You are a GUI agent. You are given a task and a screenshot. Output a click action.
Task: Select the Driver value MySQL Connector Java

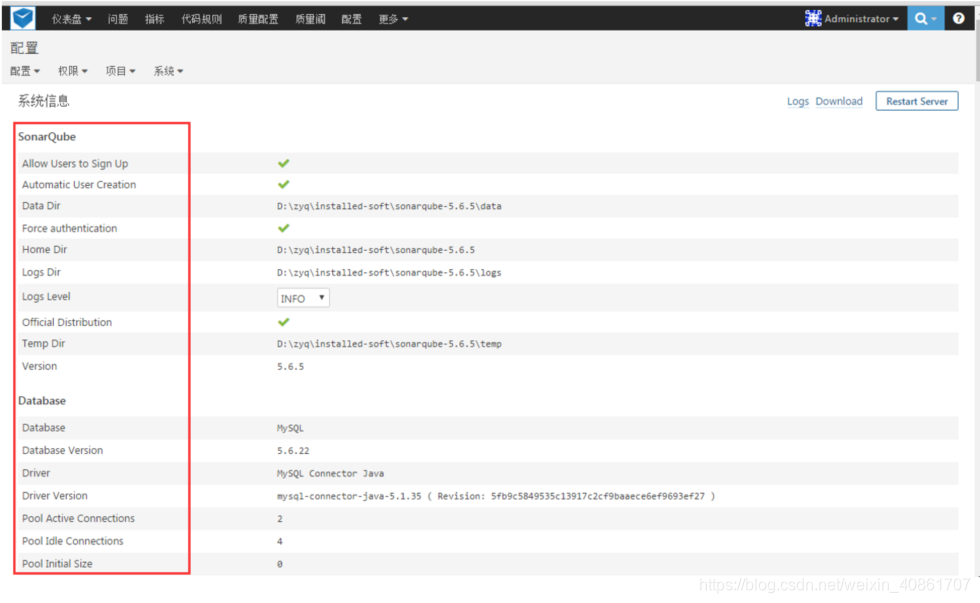pyautogui.click(x=330, y=473)
